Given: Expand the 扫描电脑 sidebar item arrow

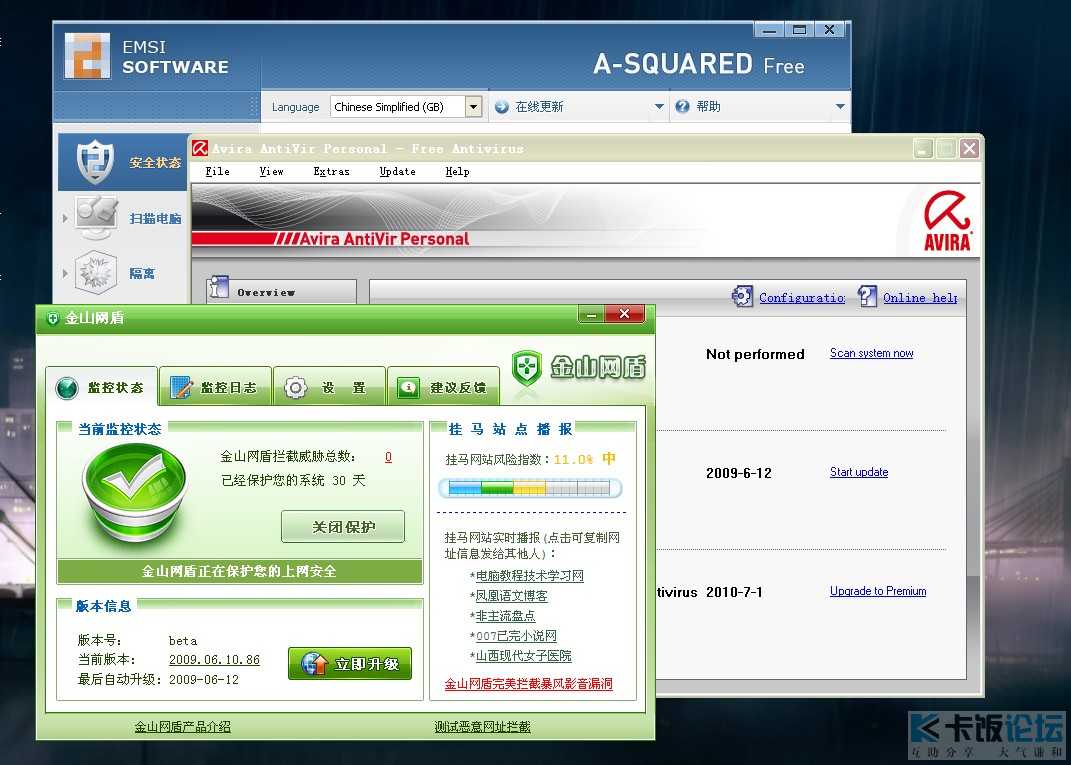Looking at the screenshot, I should click(x=65, y=218).
